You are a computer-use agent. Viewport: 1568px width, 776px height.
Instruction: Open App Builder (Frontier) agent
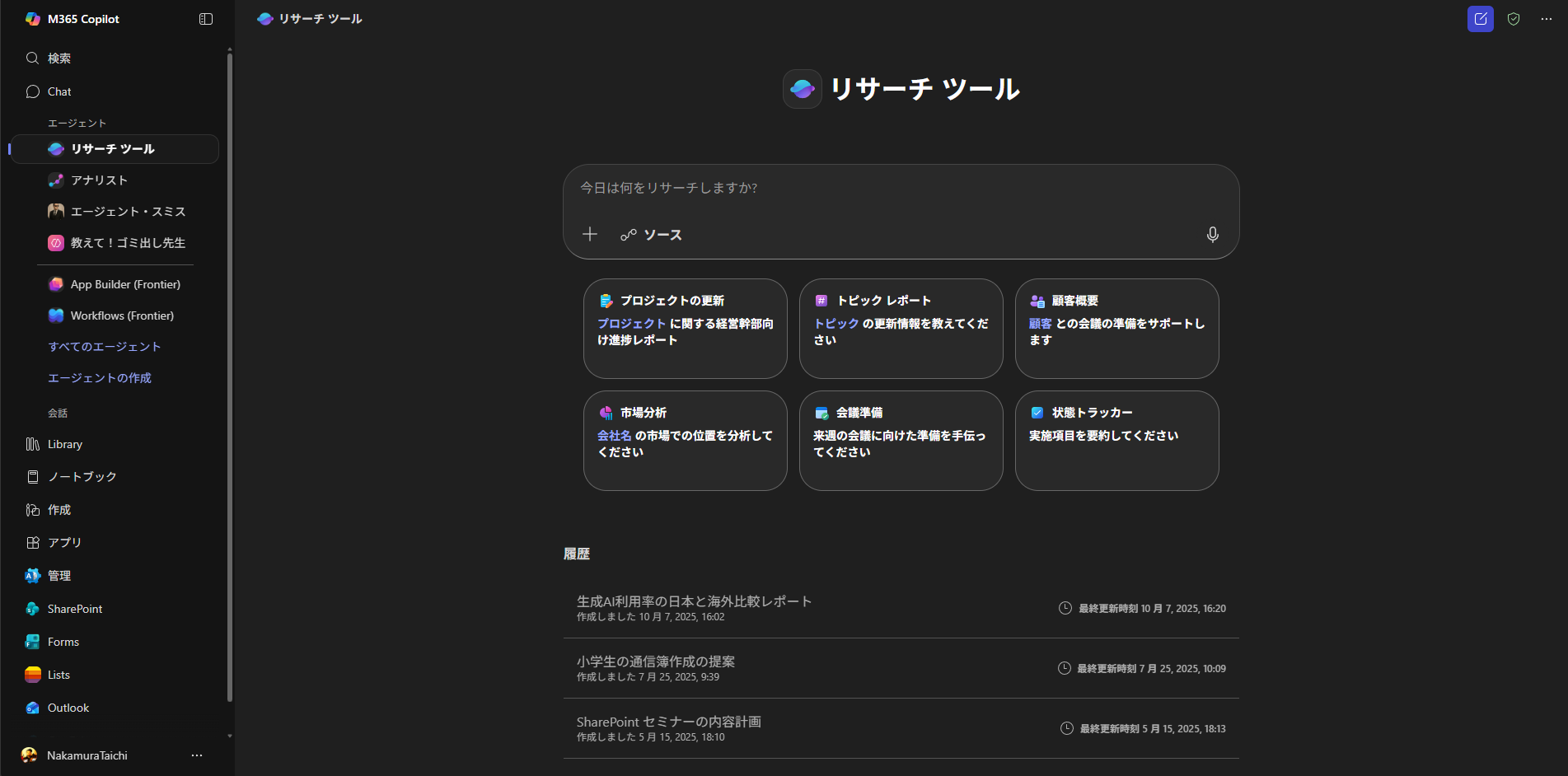125,284
